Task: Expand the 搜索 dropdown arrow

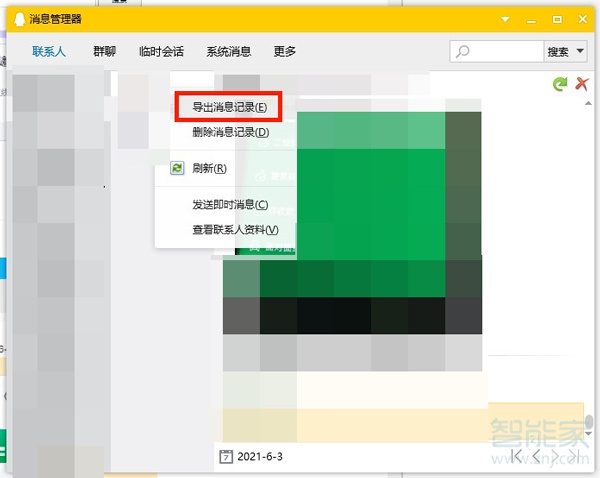Action: pyautogui.click(x=580, y=51)
